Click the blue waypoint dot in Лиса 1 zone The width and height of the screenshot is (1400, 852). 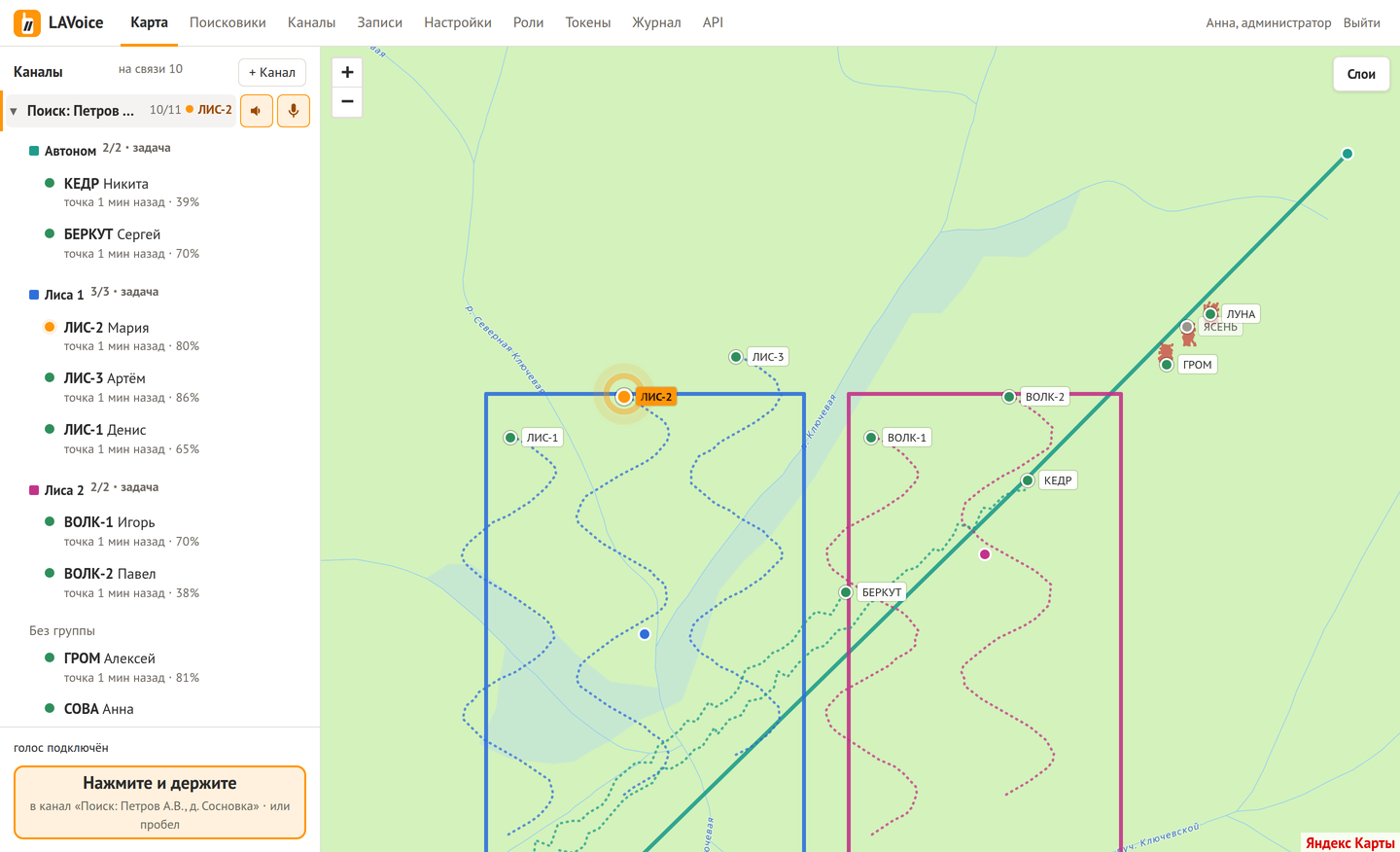point(645,634)
